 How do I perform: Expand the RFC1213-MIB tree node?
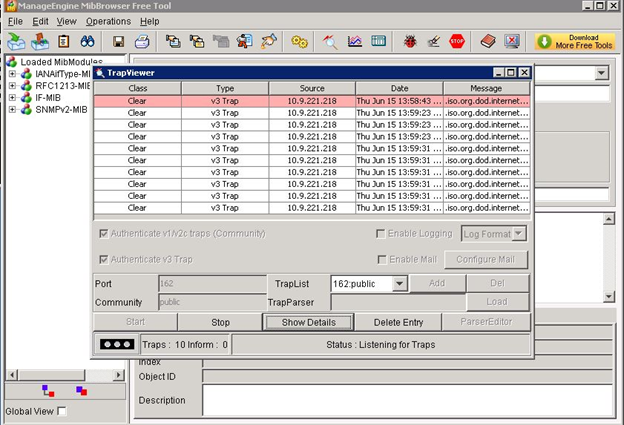[12, 86]
